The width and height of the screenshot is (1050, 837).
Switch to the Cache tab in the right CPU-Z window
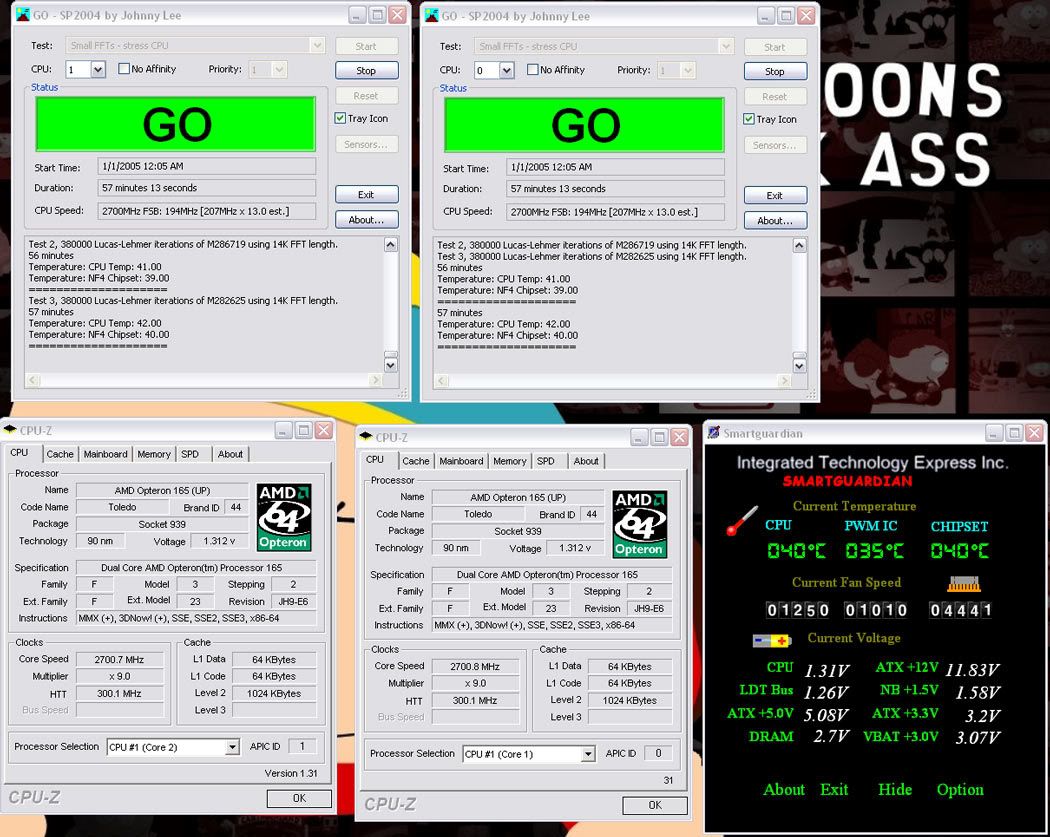(x=415, y=461)
